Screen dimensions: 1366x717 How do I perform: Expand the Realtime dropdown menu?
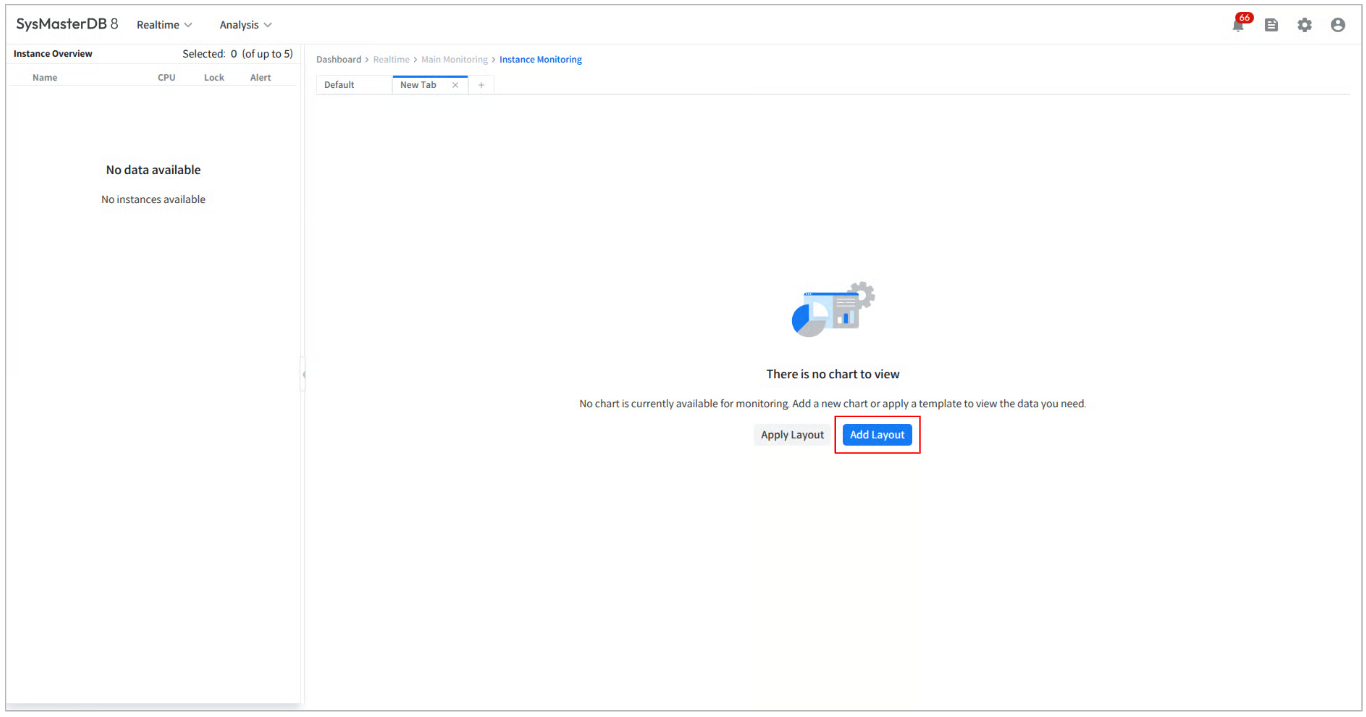coord(164,25)
